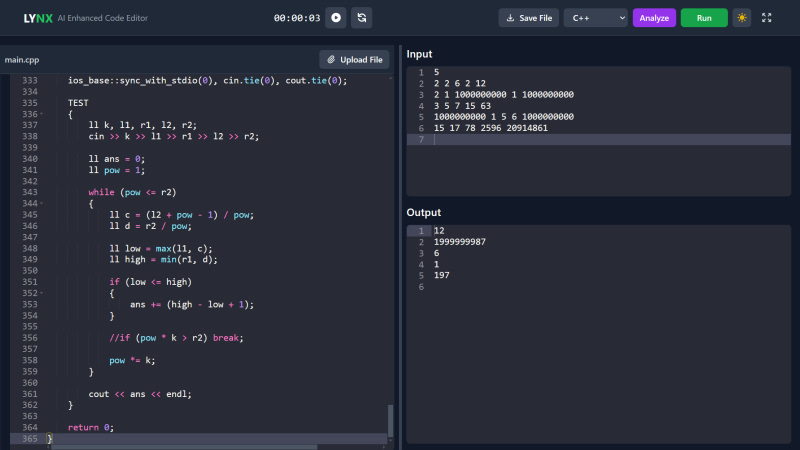Click code line 'pow *= k;'

pyautogui.click(x=132, y=360)
